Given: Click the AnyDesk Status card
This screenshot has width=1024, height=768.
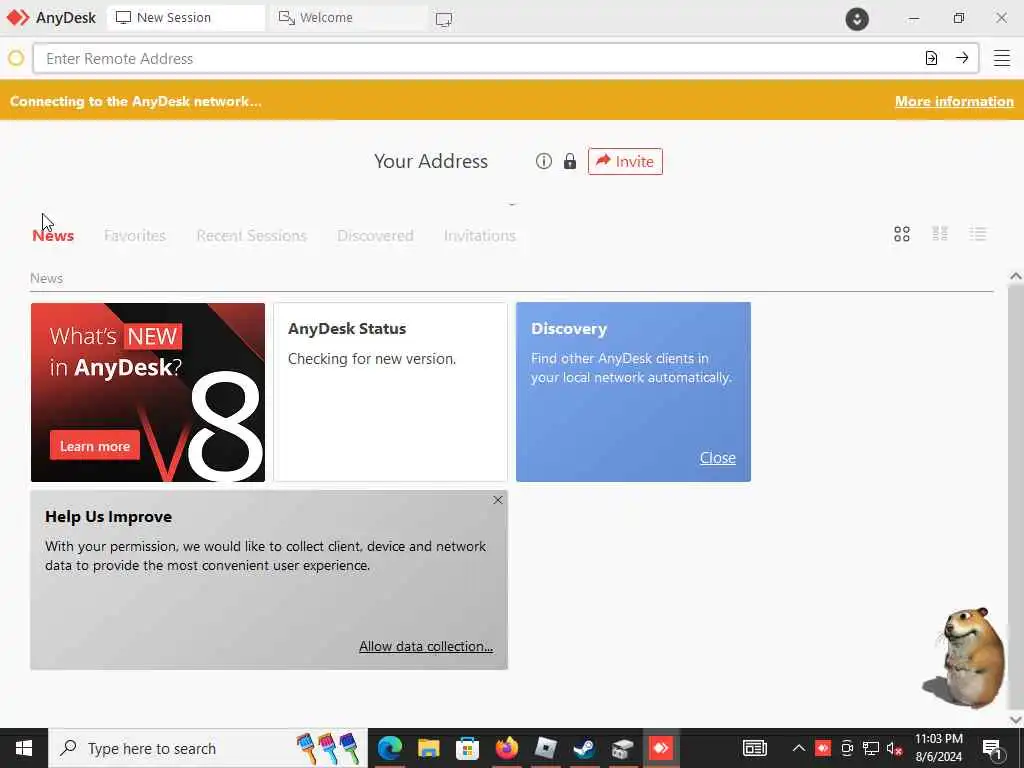Looking at the screenshot, I should (391, 392).
